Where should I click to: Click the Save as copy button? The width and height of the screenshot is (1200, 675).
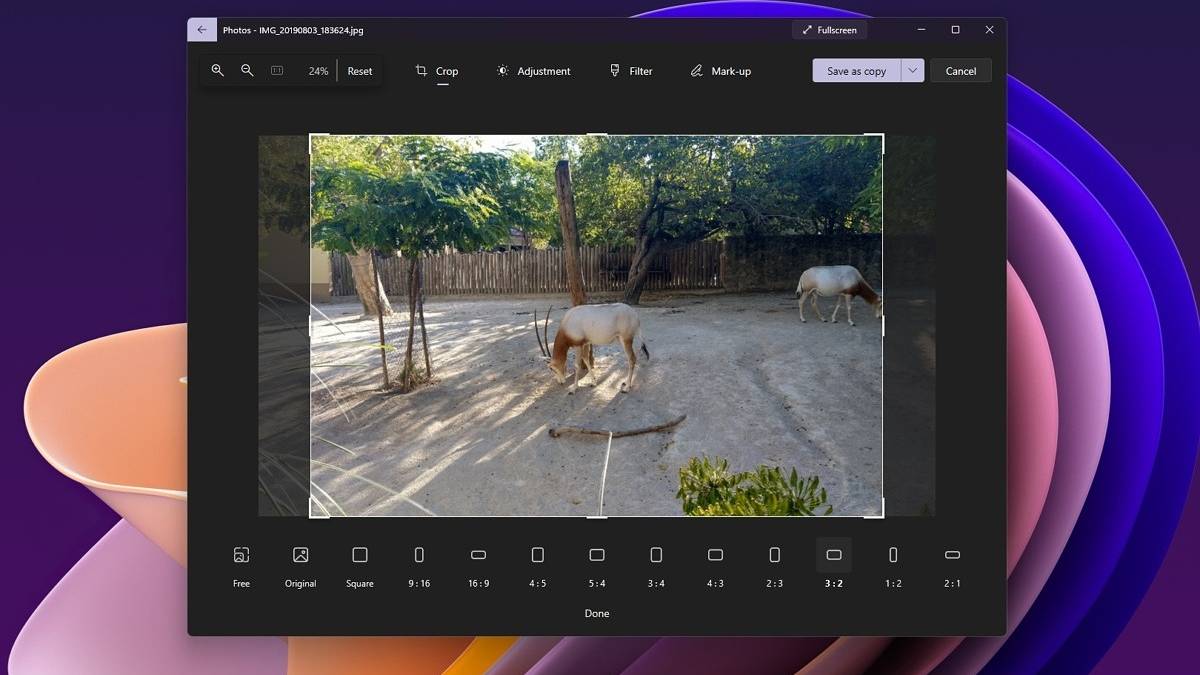tap(856, 71)
